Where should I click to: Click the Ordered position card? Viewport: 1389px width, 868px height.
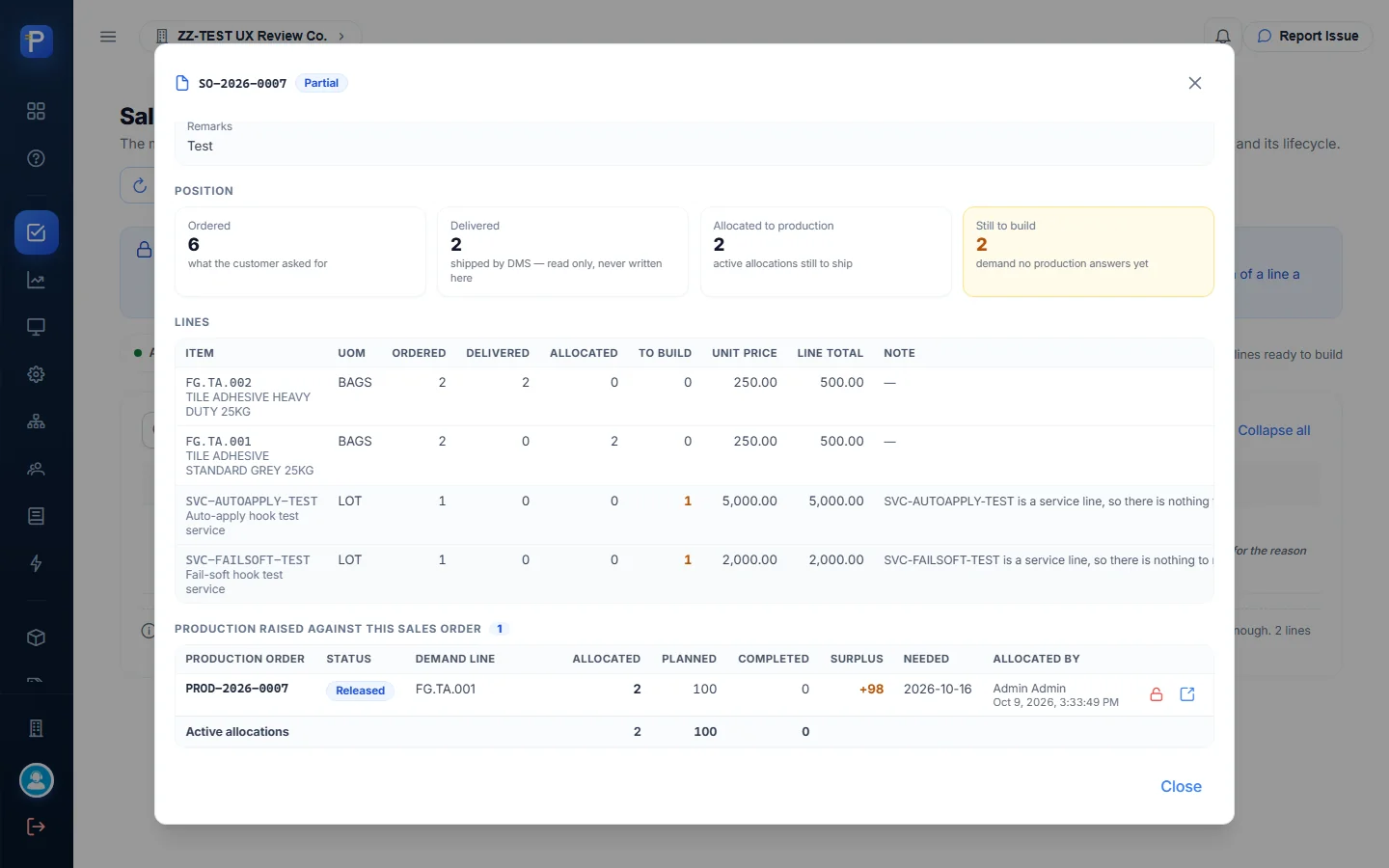click(x=300, y=252)
